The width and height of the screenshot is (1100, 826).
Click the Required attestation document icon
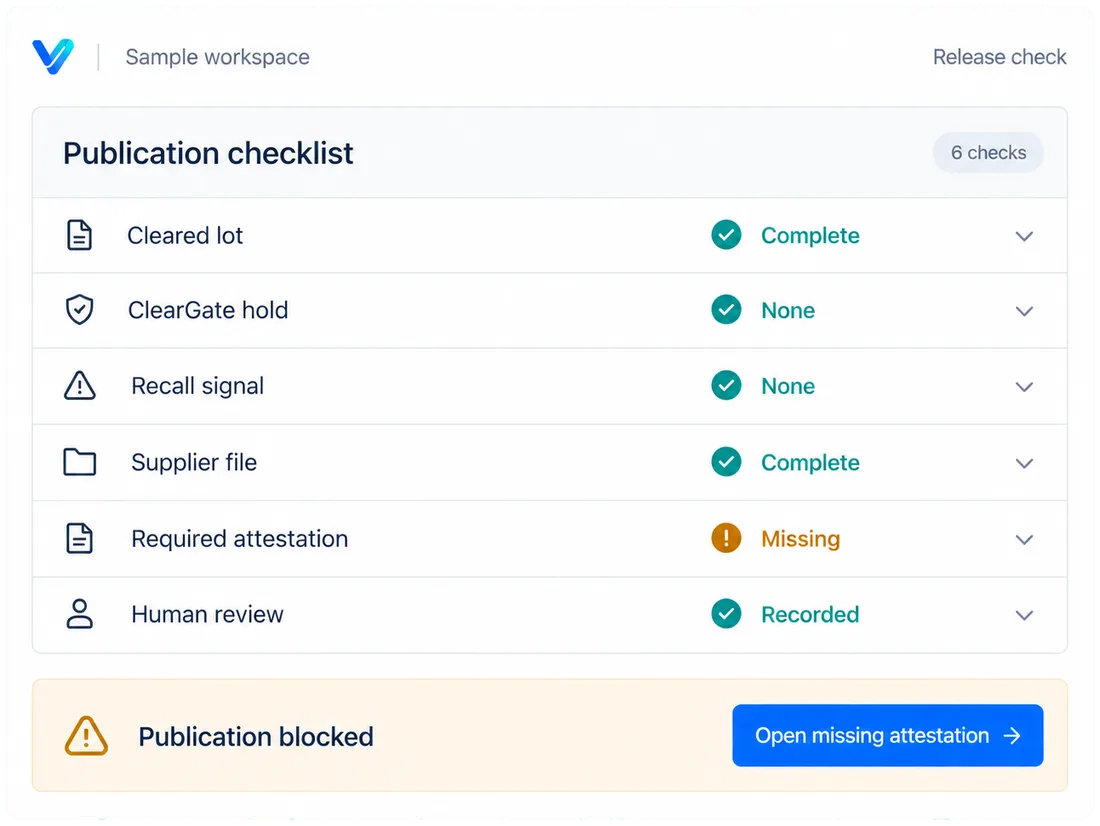click(79, 538)
